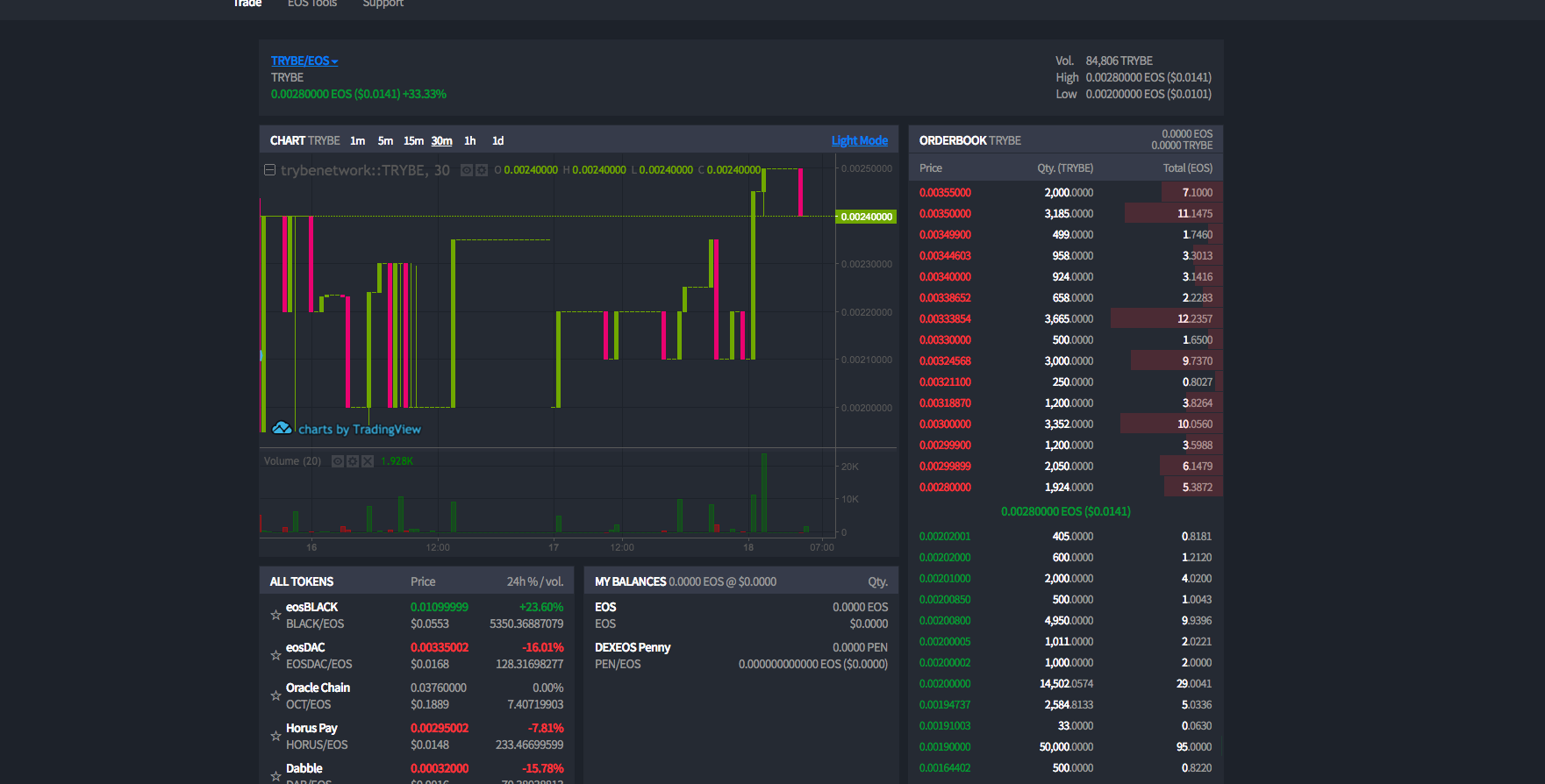This screenshot has height=784, width=1545.
Task: Open the Support menu
Action: [x=383, y=4]
